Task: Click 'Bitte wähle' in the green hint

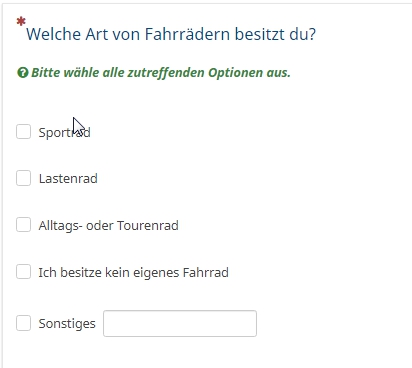Action: click(x=65, y=72)
